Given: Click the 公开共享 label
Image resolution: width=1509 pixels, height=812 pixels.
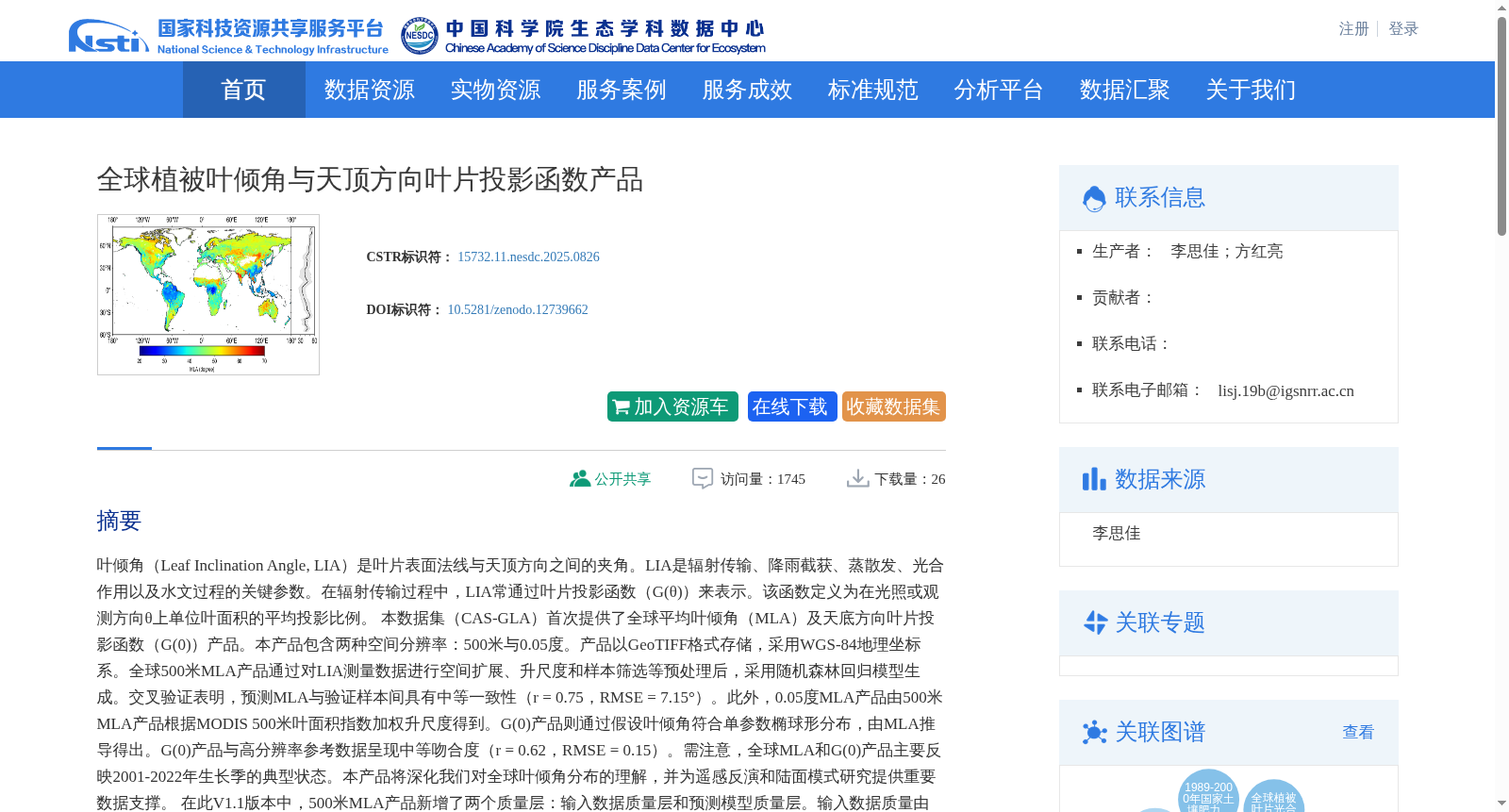Looking at the screenshot, I should click(622, 479).
